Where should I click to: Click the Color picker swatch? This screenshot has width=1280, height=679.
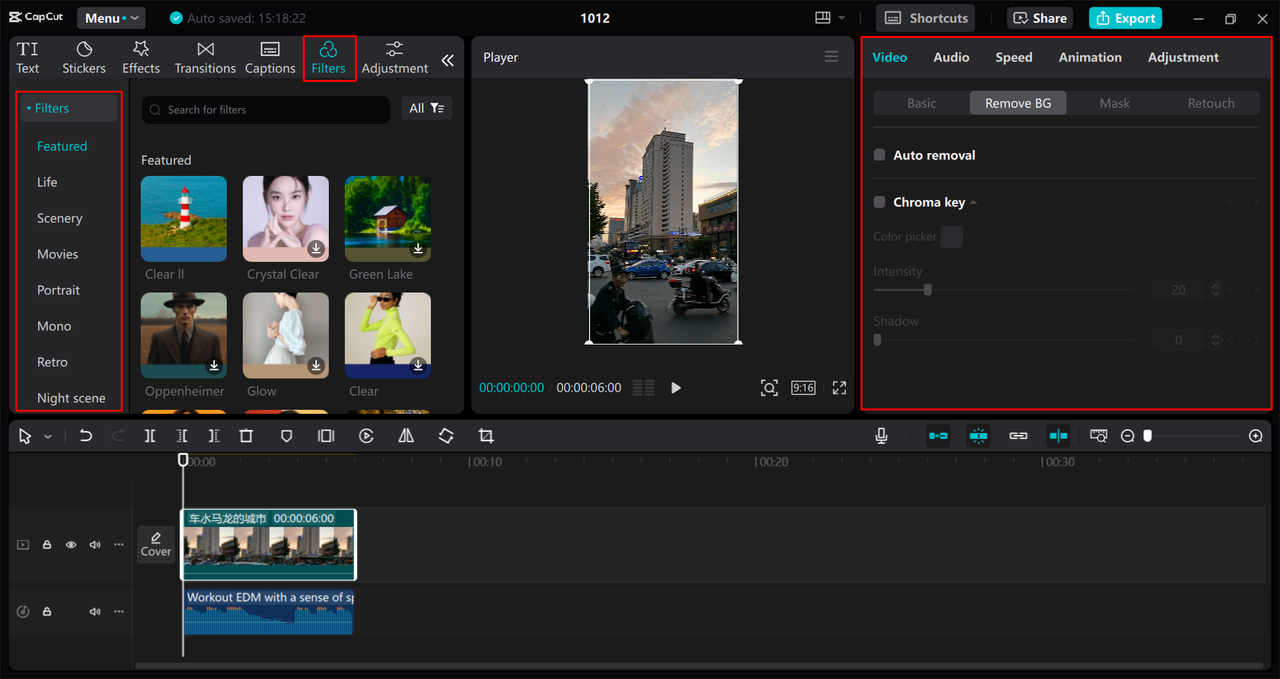pos(952,237)
